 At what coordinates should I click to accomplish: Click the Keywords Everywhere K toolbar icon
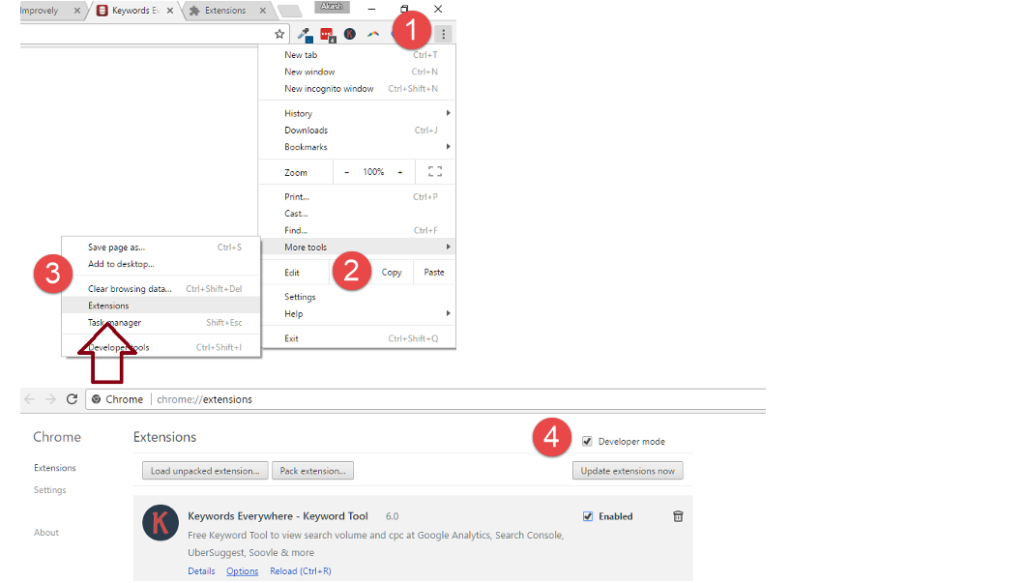[x=350, y=34]
